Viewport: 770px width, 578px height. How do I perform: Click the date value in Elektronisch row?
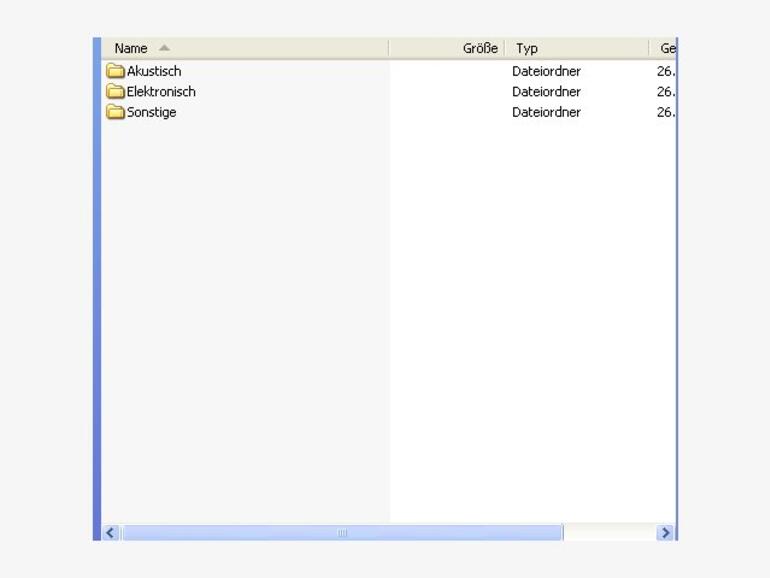666,92
